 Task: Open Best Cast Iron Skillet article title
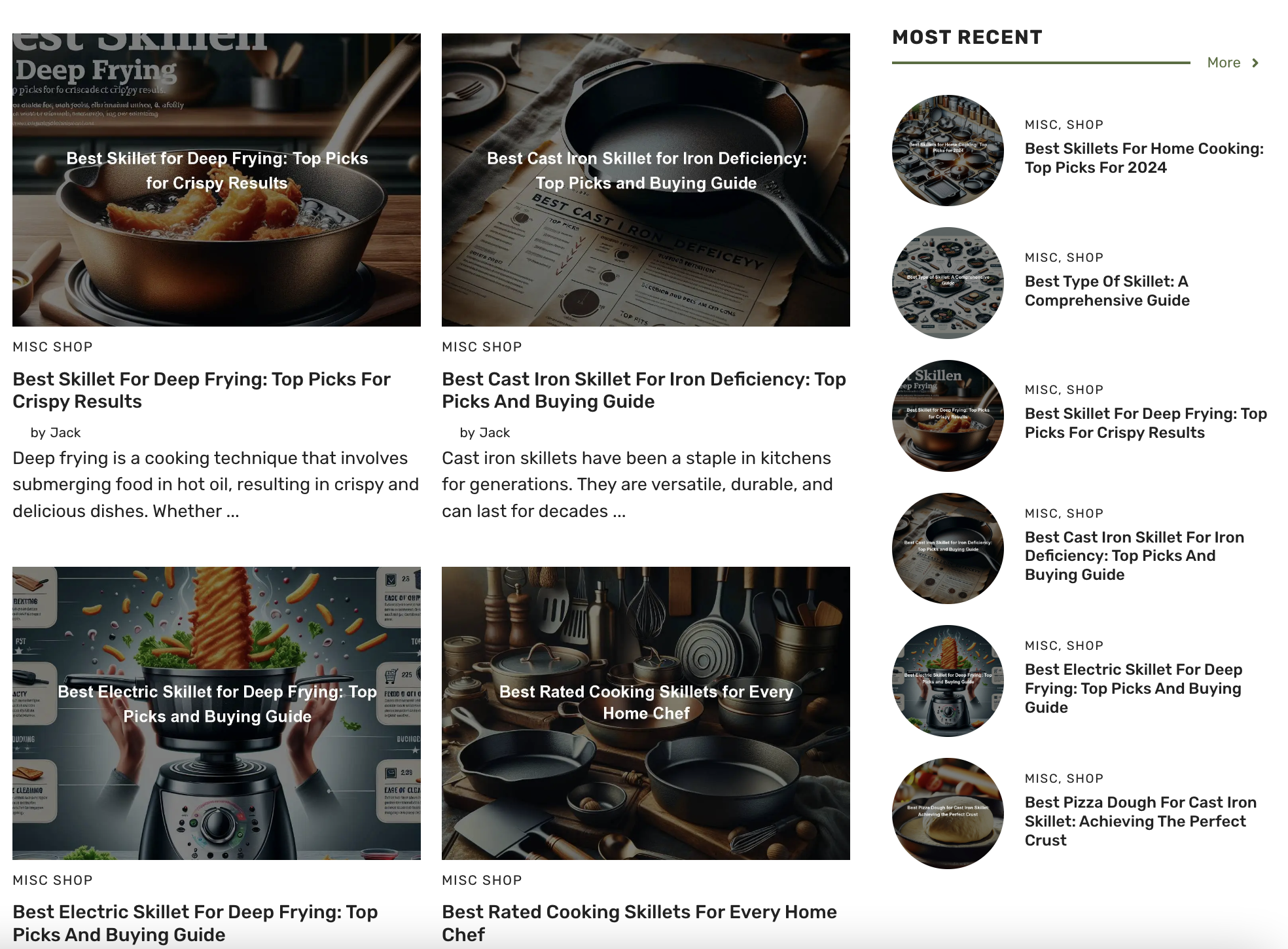(x=644, y=390)
